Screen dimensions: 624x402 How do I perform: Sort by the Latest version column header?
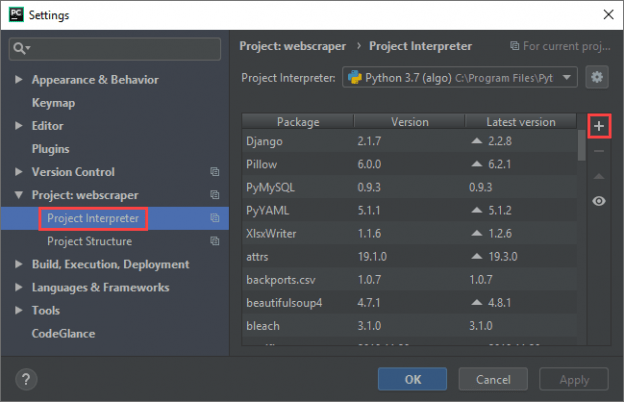tap(521, 121)
